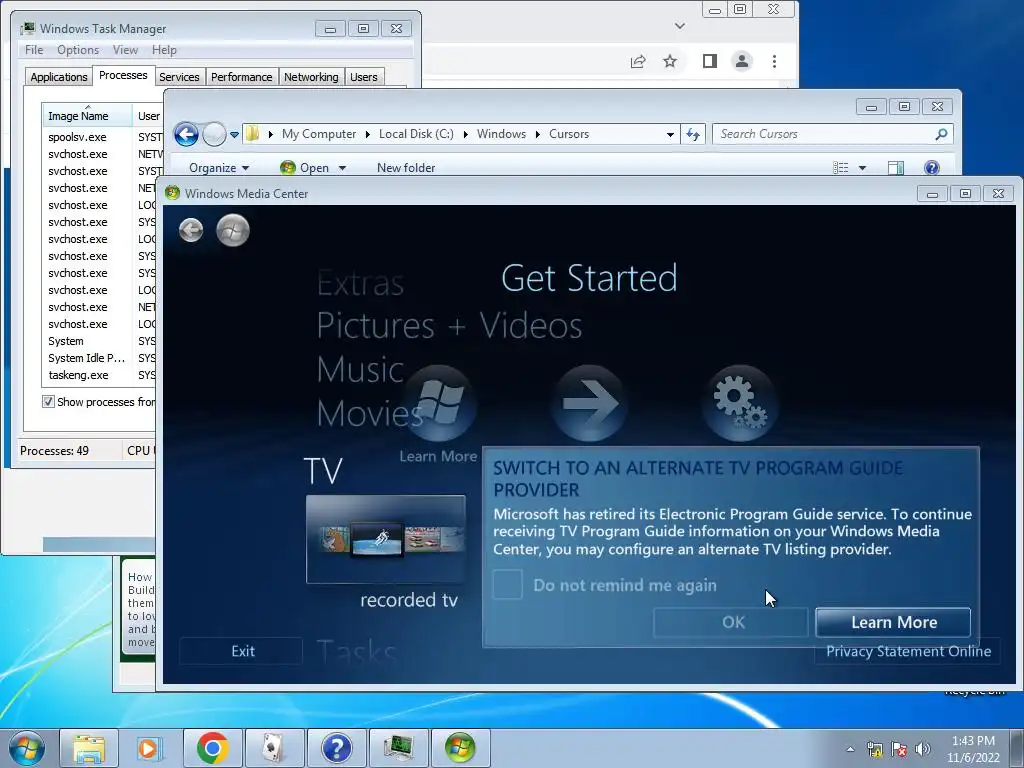Image resolution: width=1024 pixels, height=768 pixels.
Task: Click the Windows folder in breadcrumb
Action: tap(501, 134)
